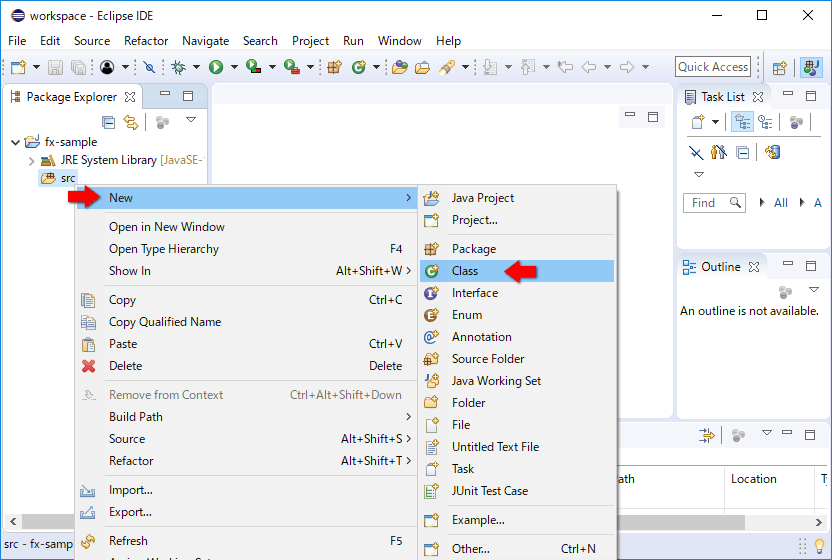Open the Back navigation dropdown arrow
Viewport: 832px width, 560px height.
coord(607,67)
